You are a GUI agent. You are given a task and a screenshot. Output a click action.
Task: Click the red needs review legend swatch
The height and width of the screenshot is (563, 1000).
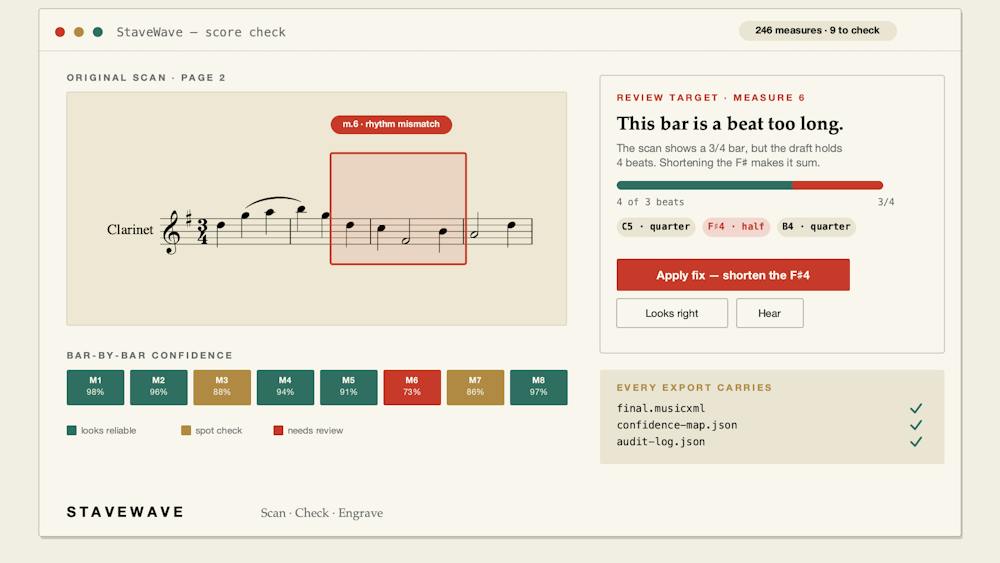pos(278,430)
